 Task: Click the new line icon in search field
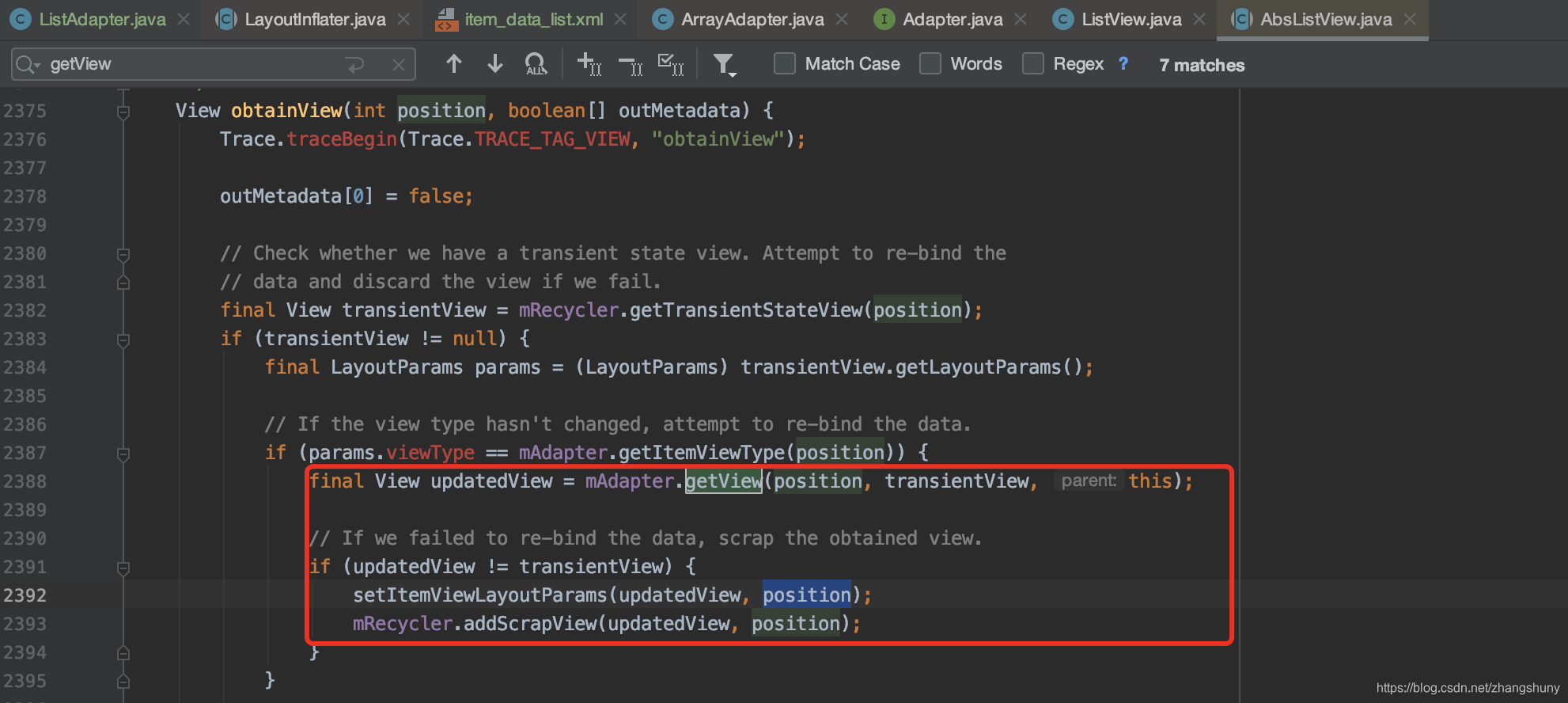355,64
